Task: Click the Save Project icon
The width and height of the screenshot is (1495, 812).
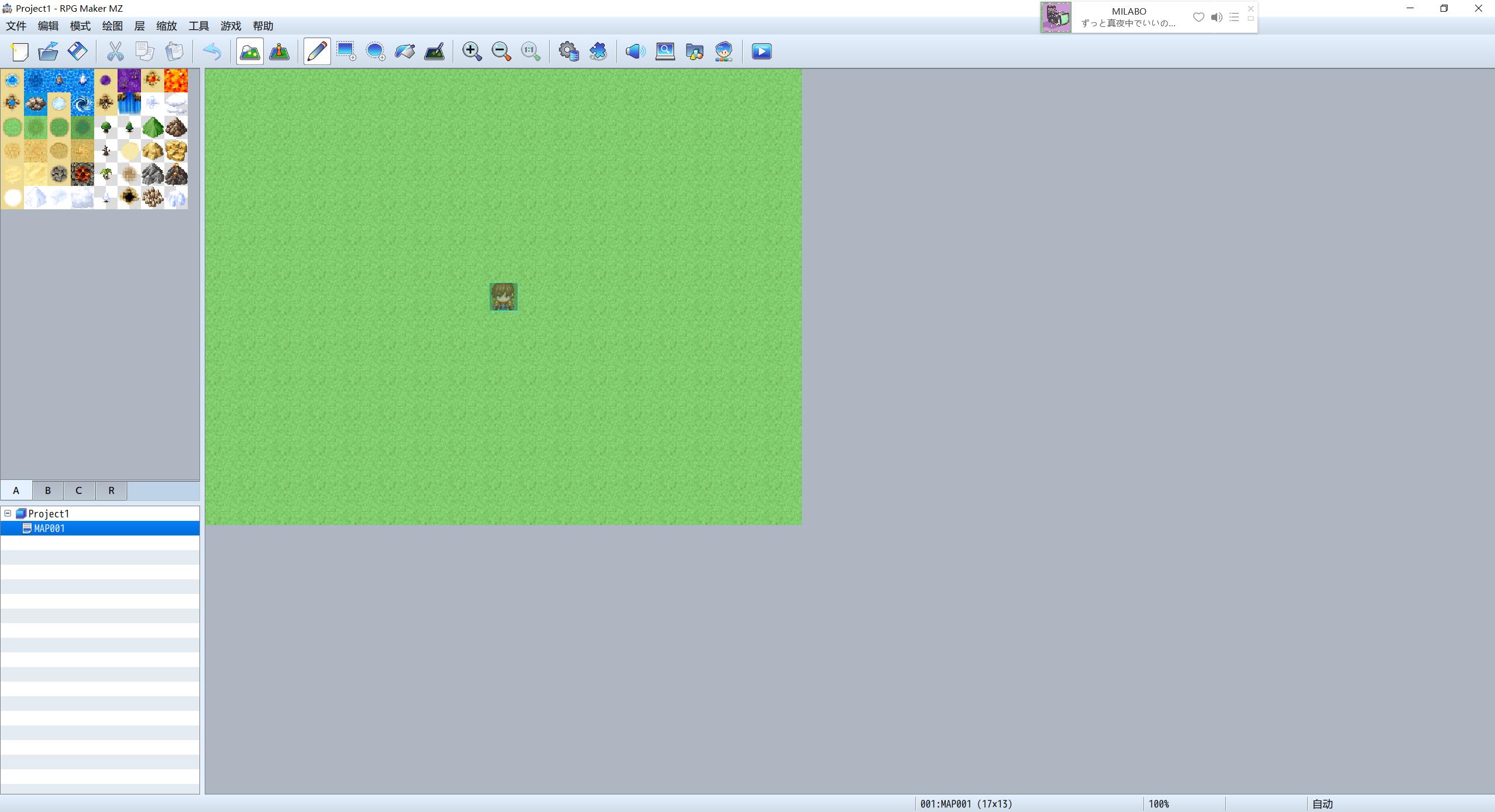Action: 78,51
